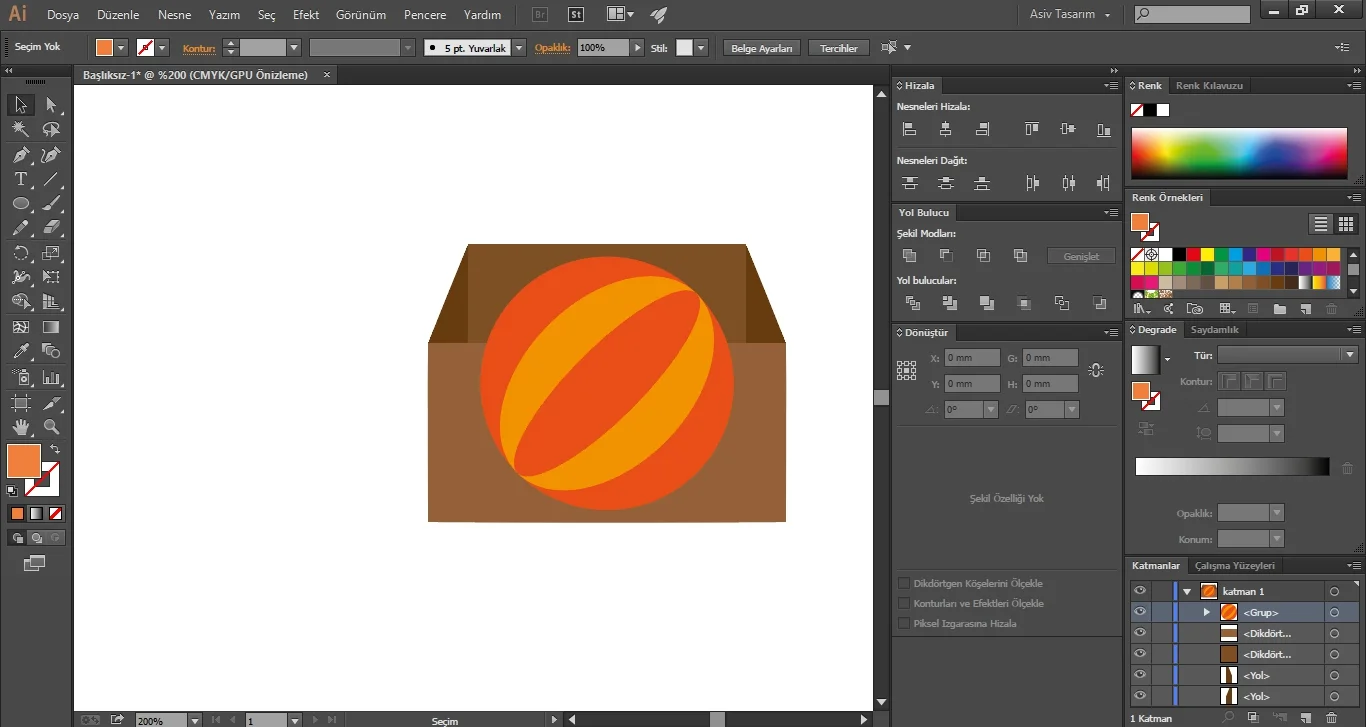
Task: Select the Zoom tool
Action: tap(51, 427)
